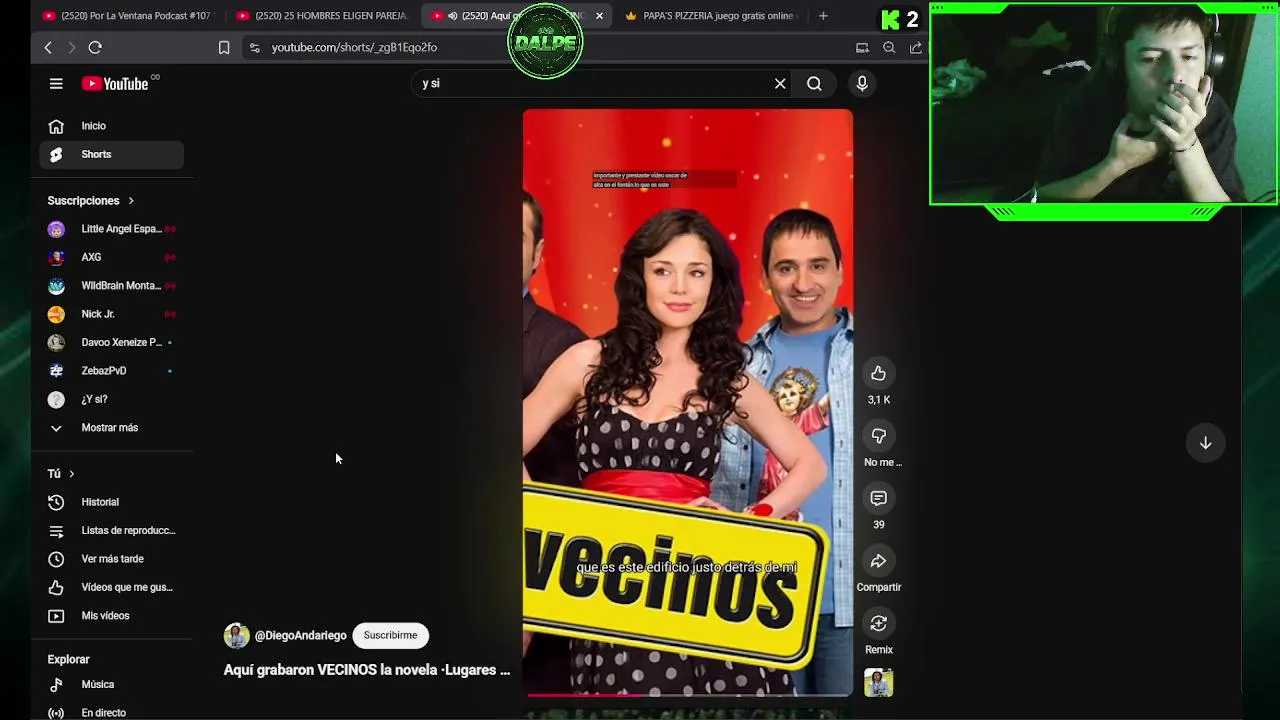Open Davoo Xeneize subscription channel
Viewport: 1280px width, 720px height.
tap(111, 342)
